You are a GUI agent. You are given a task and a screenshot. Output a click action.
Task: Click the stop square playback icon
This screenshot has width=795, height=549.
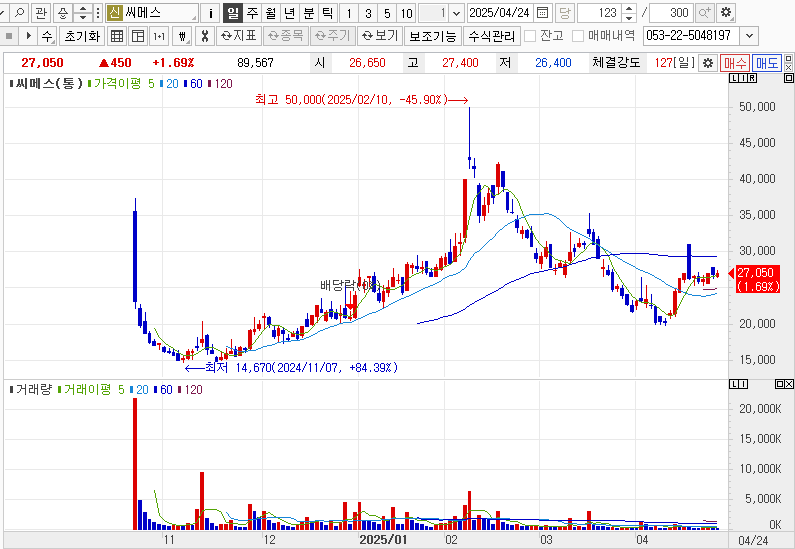9,36
